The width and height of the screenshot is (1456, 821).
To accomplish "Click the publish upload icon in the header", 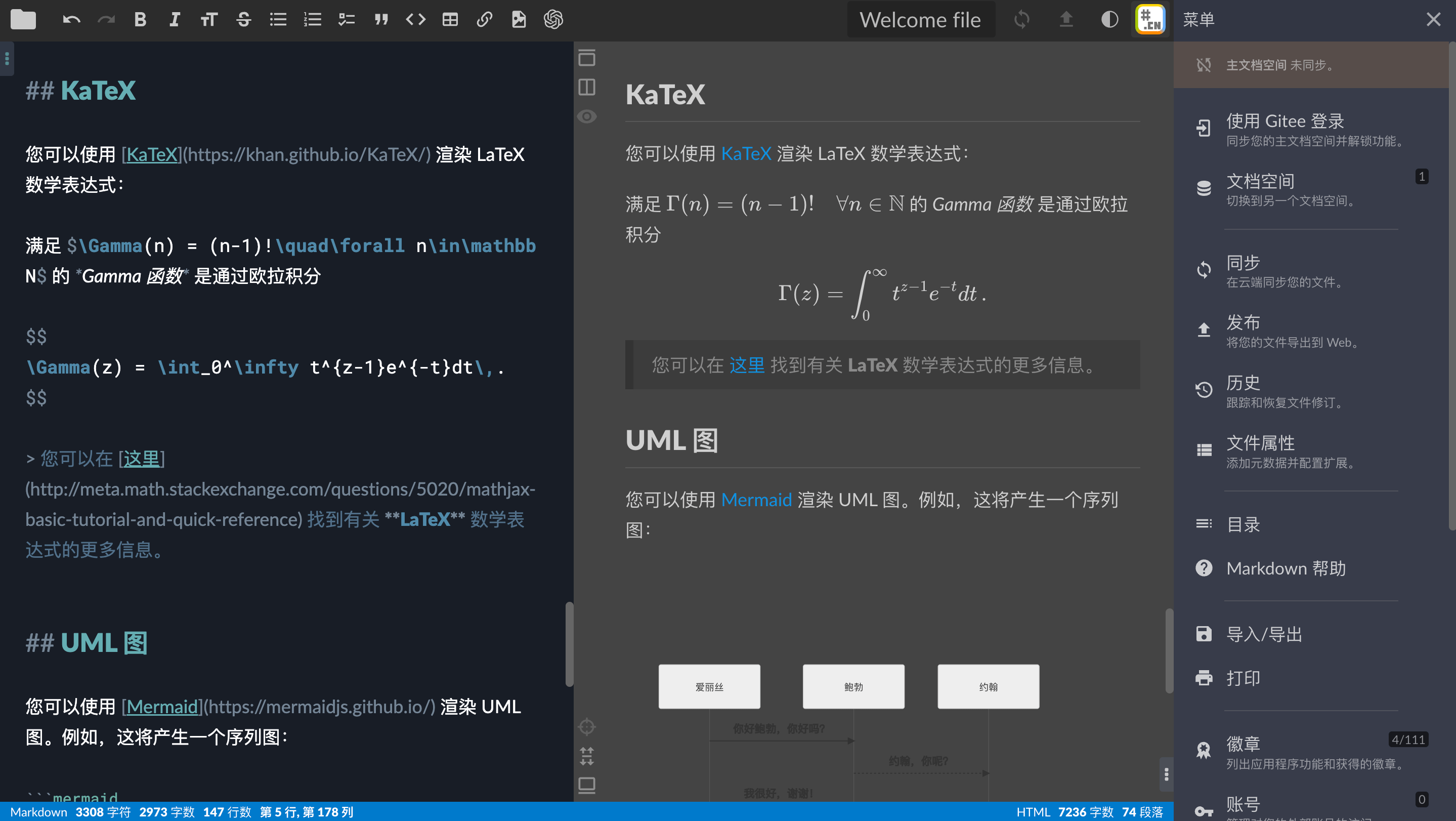I will (x=1066, y=20).
